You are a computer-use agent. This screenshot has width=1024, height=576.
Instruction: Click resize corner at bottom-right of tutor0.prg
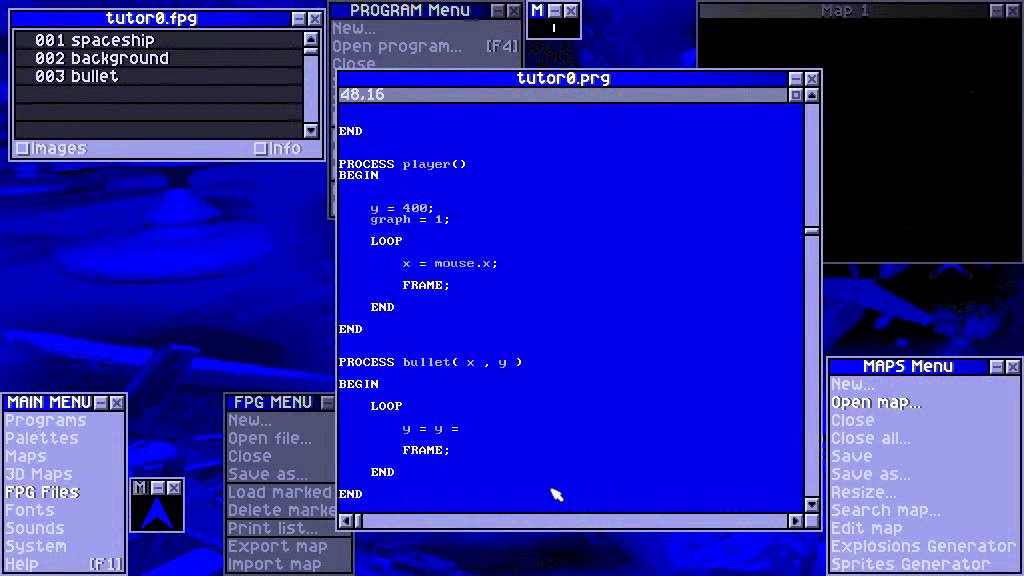pos(812,521)
